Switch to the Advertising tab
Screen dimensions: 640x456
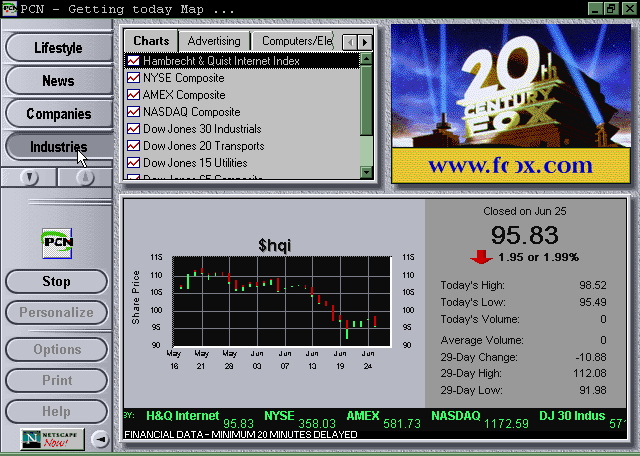pos(214,41)
